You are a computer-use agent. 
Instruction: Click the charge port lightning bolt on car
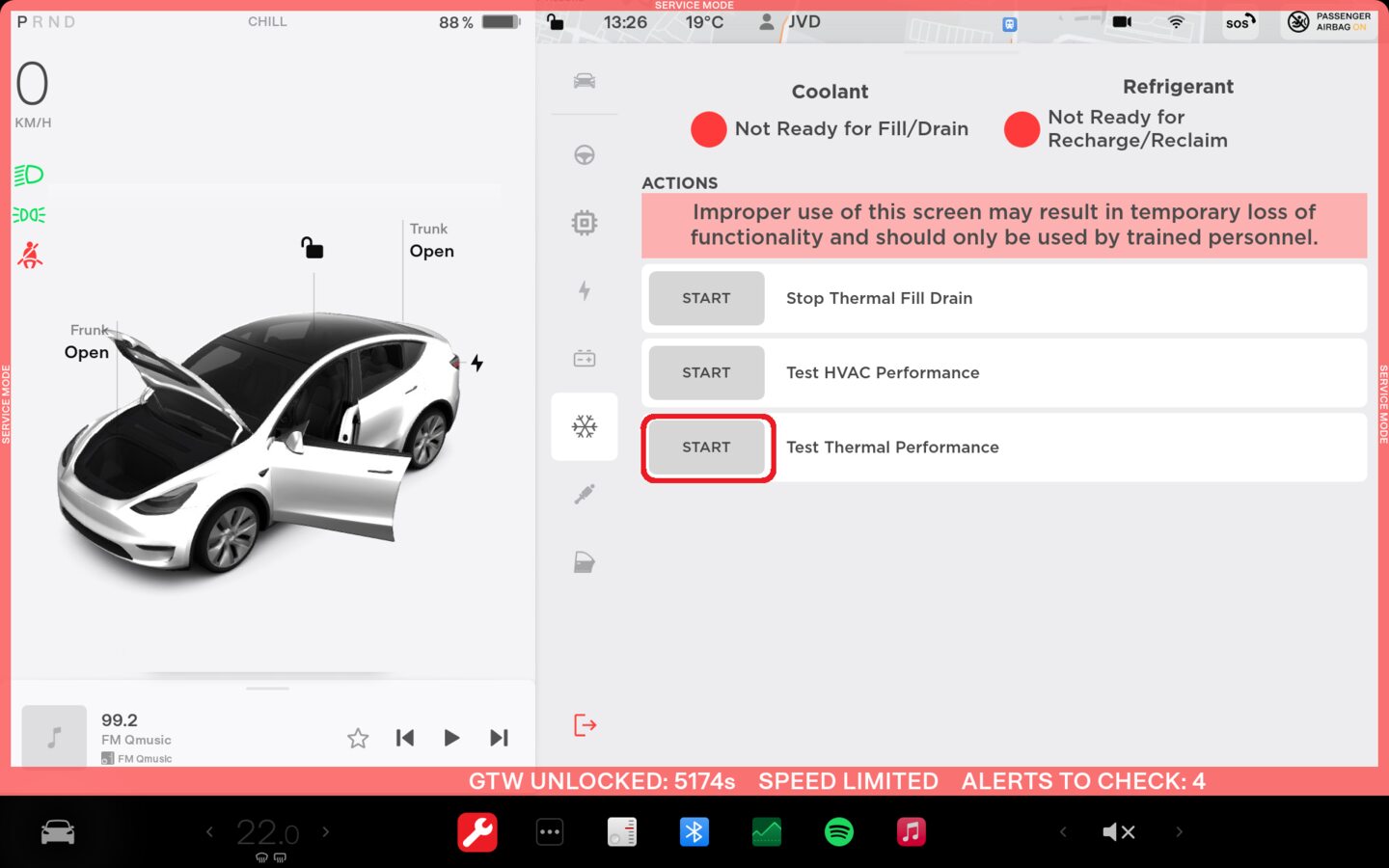(x=477, y=364)
